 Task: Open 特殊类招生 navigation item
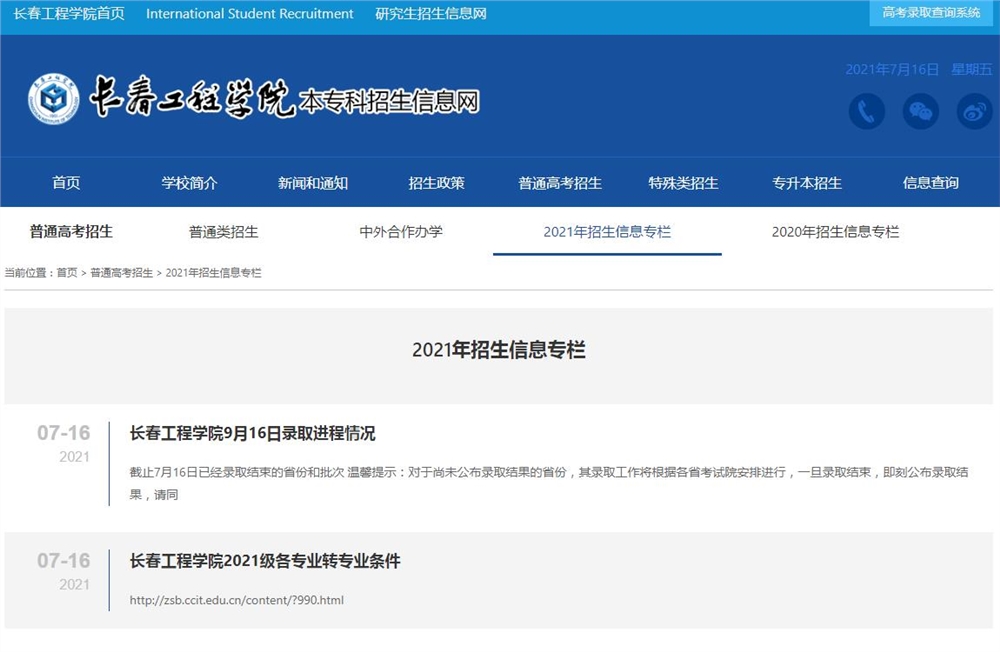tap(683, 183)
